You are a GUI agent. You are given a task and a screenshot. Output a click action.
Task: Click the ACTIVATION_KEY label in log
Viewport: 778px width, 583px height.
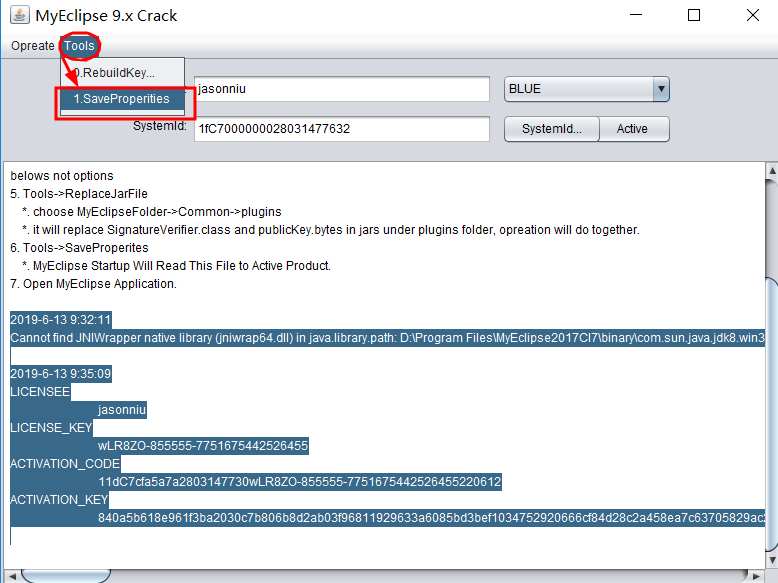[x=59, y=500]
